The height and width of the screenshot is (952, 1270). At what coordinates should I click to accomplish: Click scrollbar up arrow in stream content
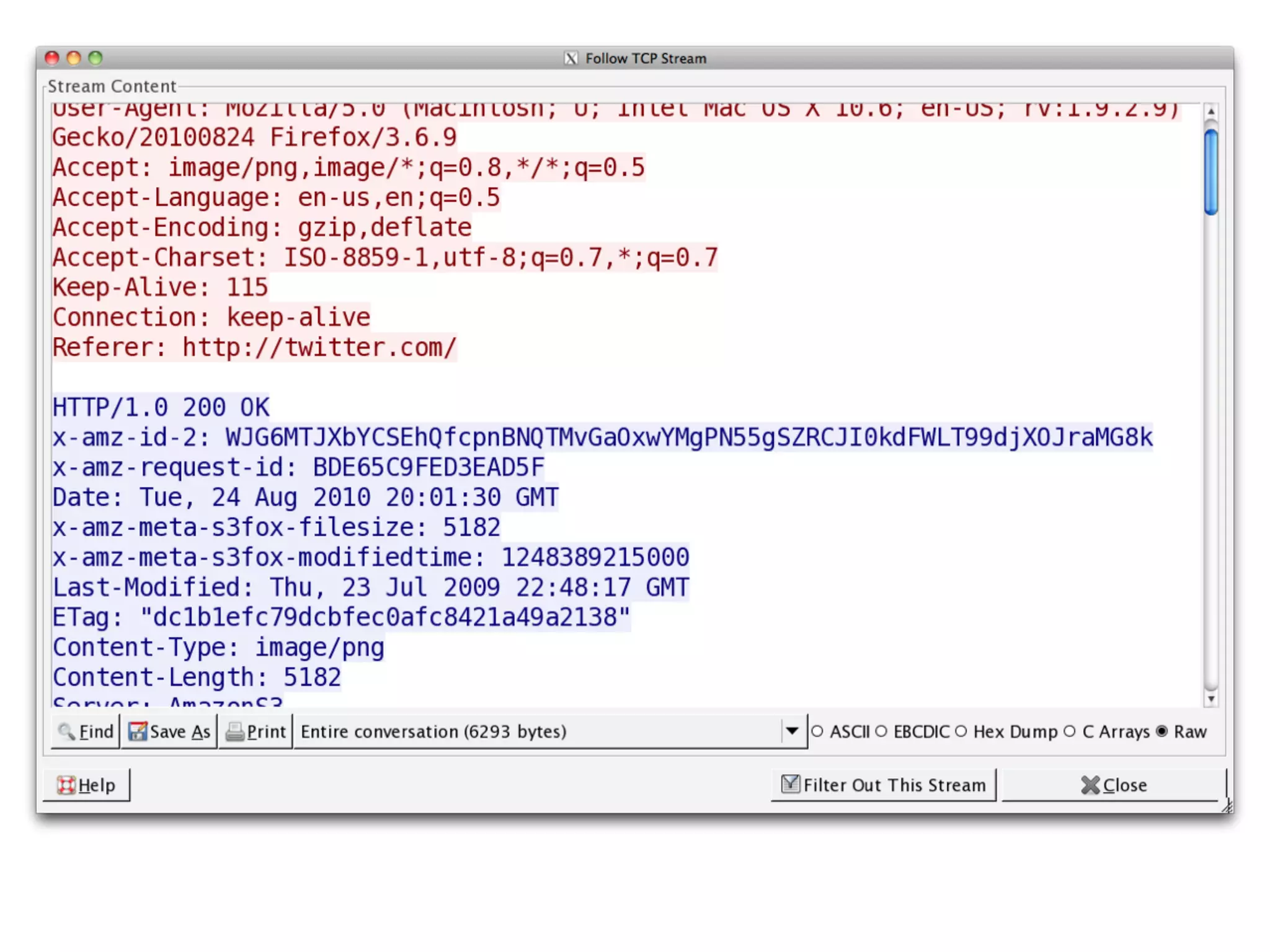(1210, 111)
